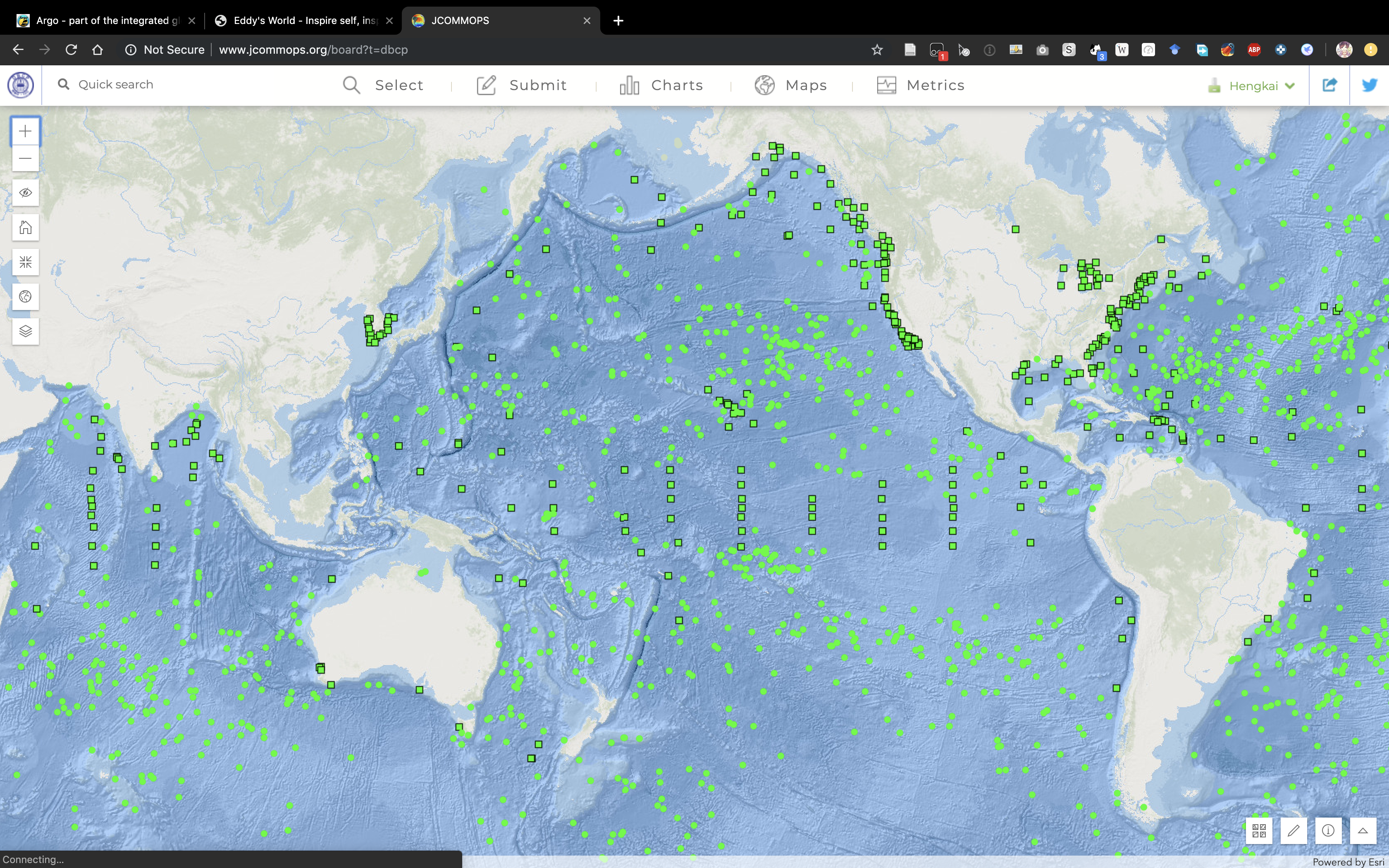Viewport: 1389px width, 868px height.
Task: Click the share icon in header
Action: pos(1329,85)
